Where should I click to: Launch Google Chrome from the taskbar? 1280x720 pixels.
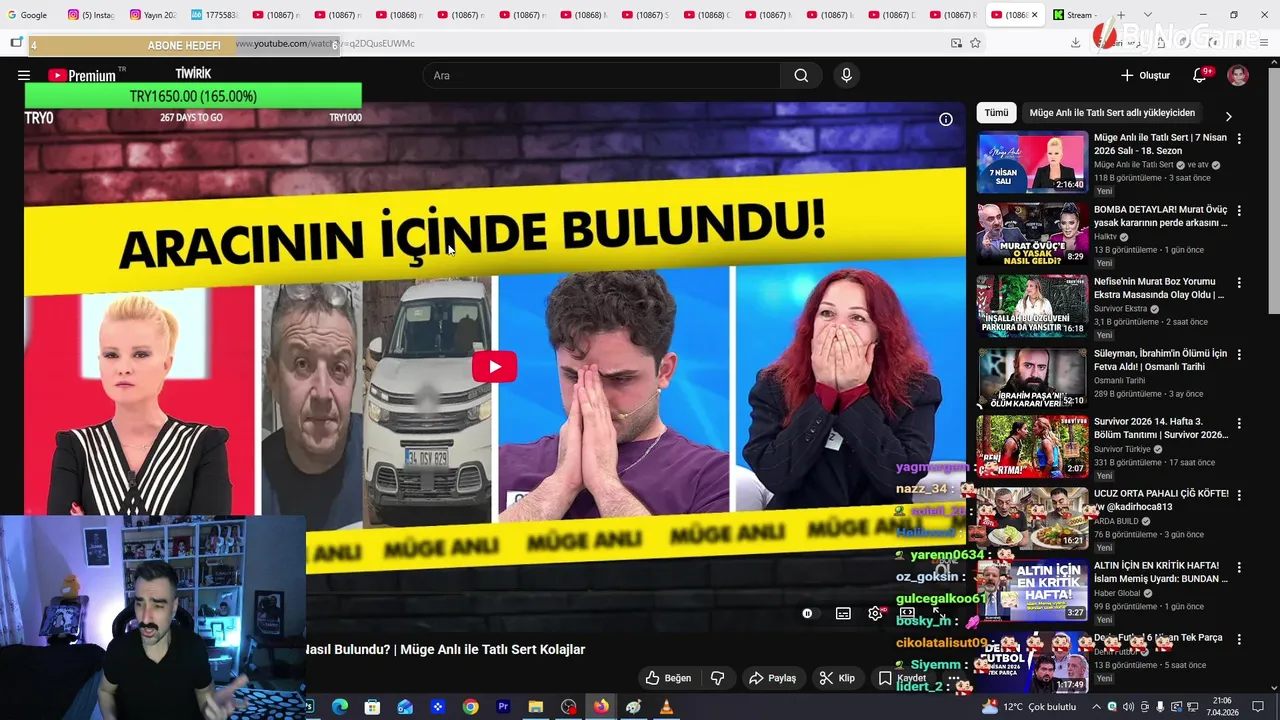pyautogui.click(x=470, y=707)
